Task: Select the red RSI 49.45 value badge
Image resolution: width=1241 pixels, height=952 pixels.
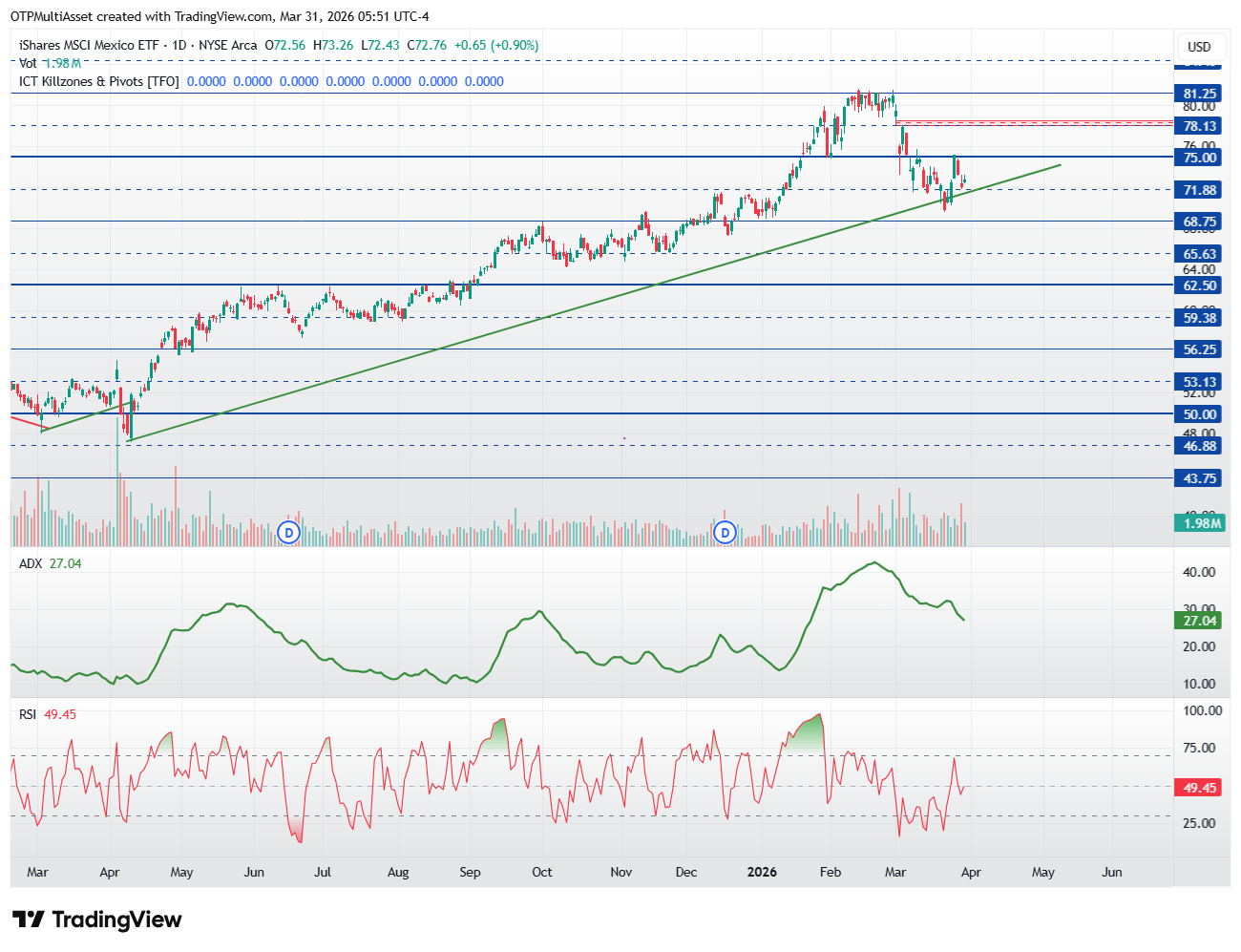Action: (x=1199, y=788)
